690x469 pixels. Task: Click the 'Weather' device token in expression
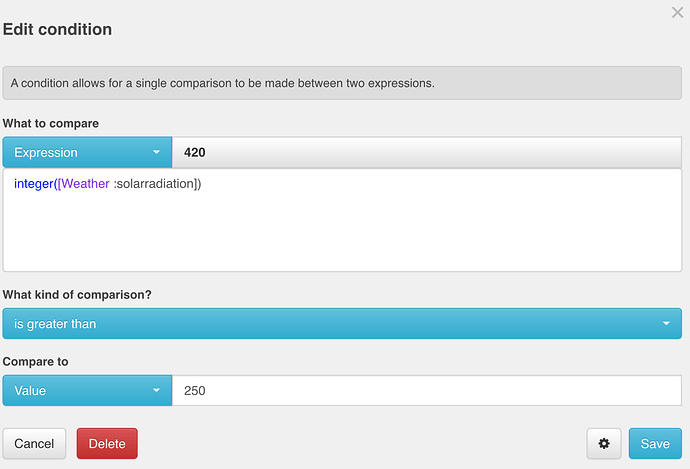(85, 183)
